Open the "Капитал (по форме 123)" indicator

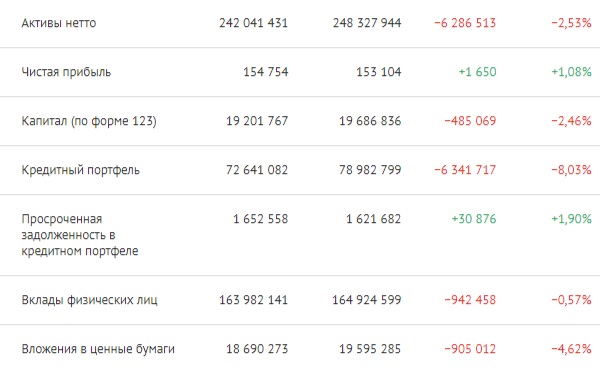pos(89,121)
